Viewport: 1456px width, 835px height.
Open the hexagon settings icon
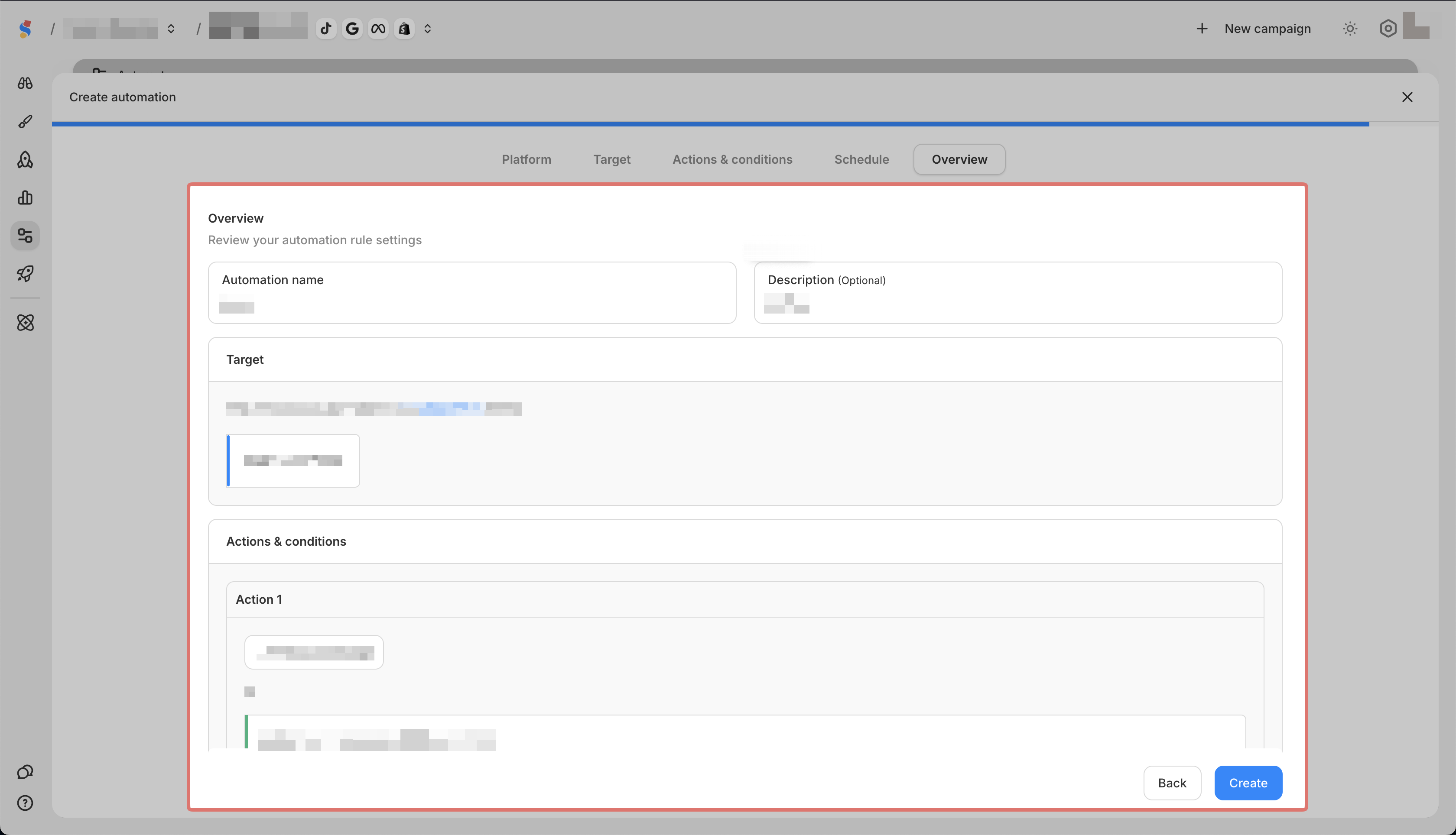(1387, 29)
